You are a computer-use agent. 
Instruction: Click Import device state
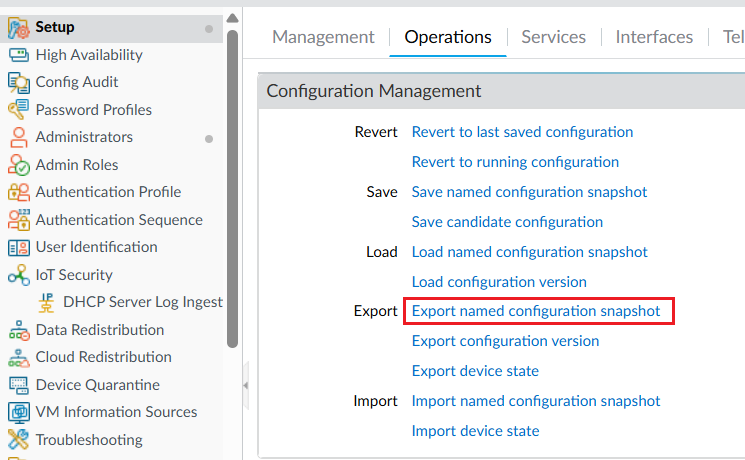point(475,431)
